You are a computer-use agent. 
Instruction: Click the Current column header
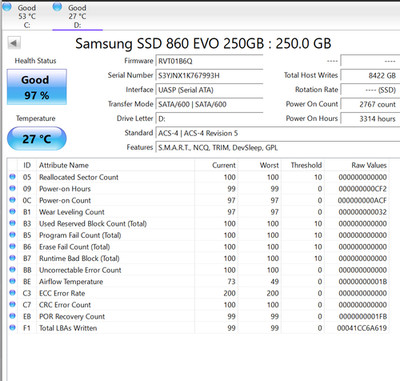click(217, 165)
